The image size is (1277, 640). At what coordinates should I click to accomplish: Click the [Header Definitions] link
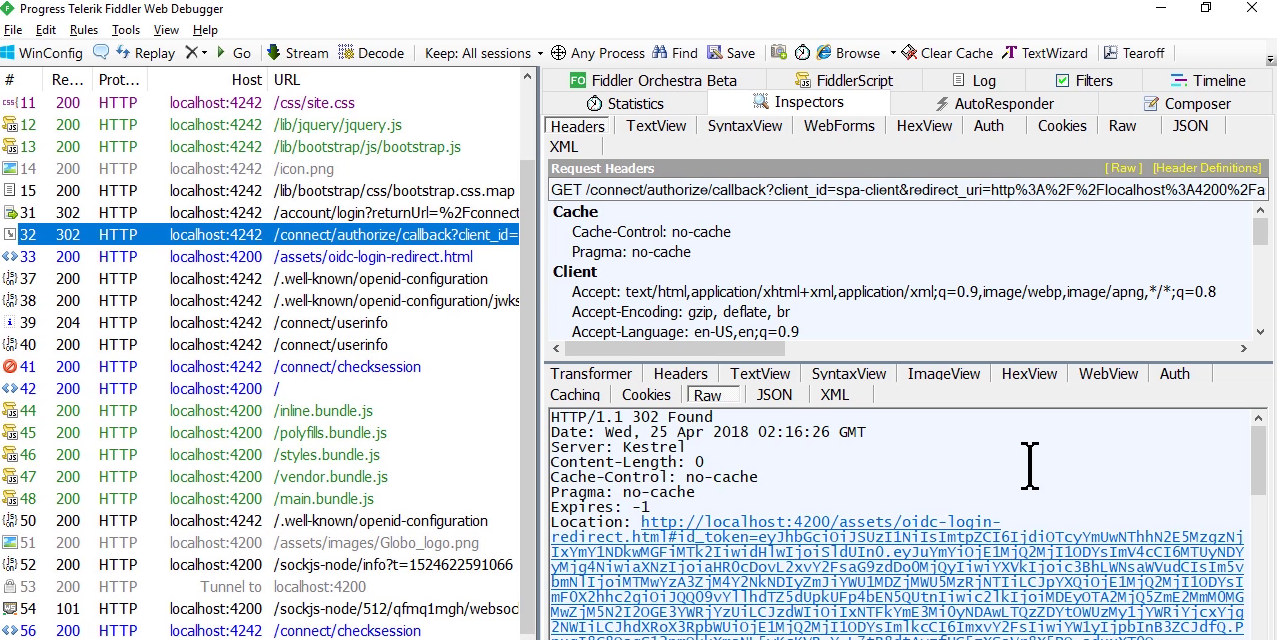[1207, 168]
